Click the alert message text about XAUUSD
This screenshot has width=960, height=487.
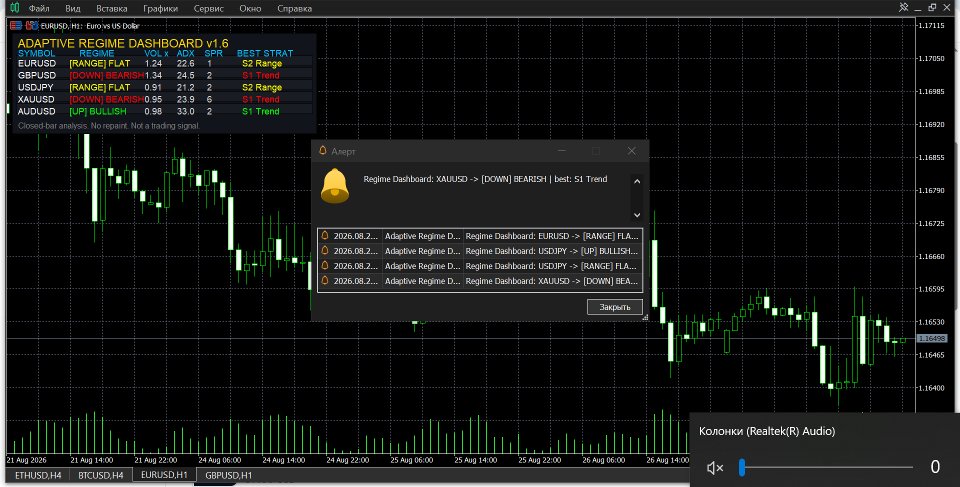click(485, 179)
